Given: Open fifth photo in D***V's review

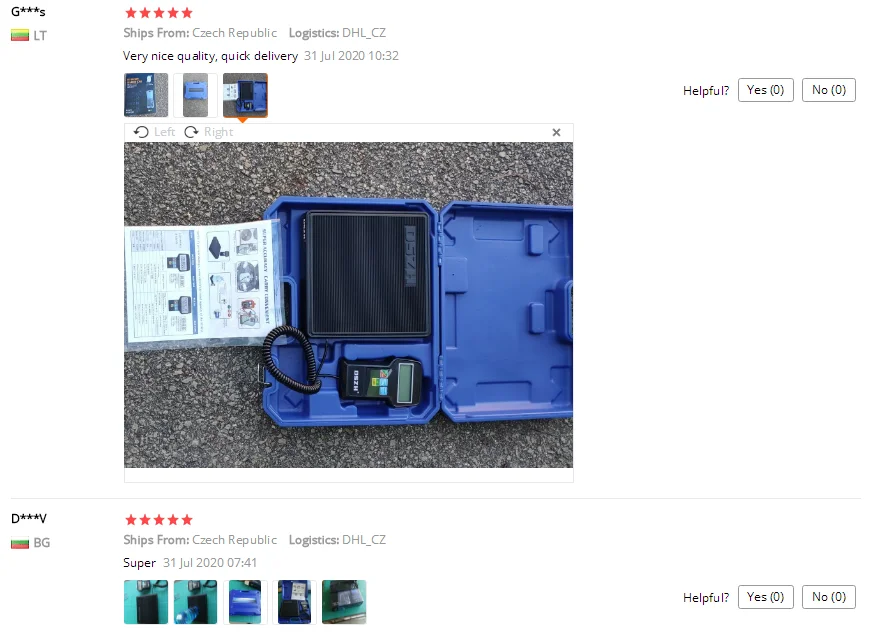Looking at the screenshot, I should click(x=344, y=602).
